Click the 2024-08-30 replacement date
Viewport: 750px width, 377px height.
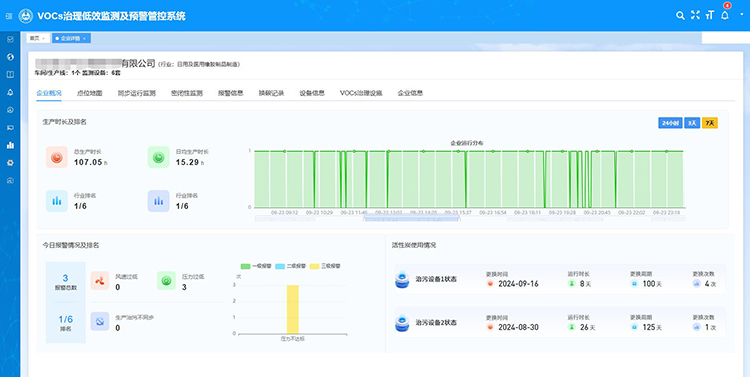(x=518, y=327)
